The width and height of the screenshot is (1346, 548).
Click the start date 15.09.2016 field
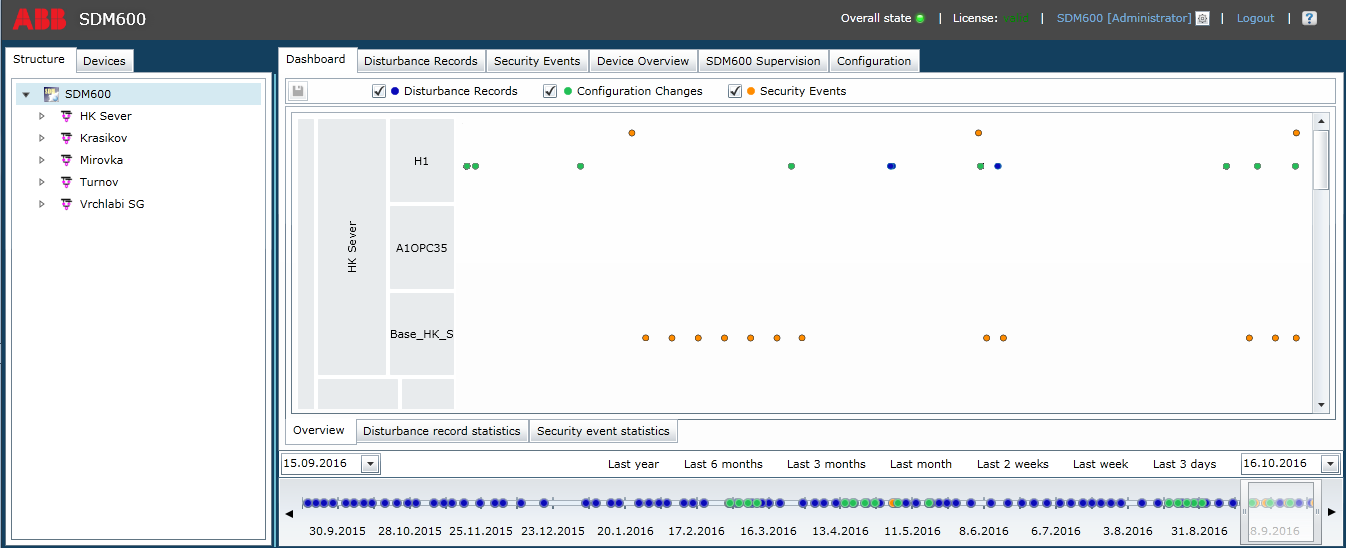coord(320,464)
